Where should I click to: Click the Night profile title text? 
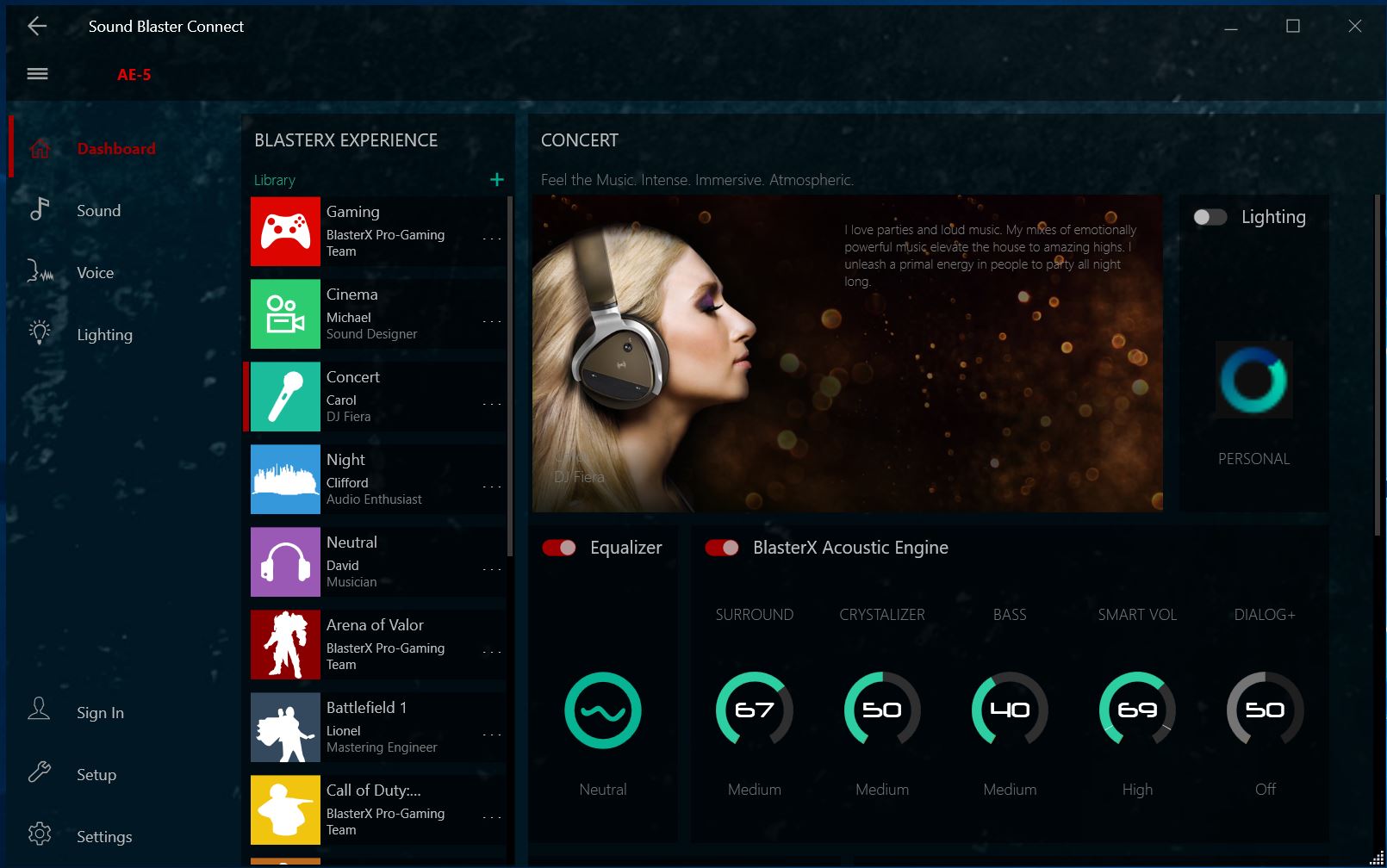(345, 460)
